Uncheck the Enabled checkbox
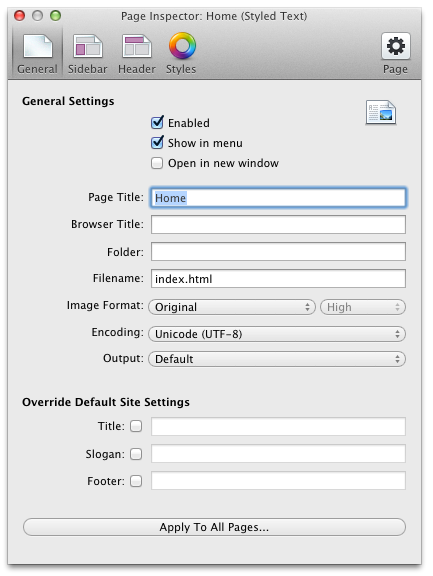The width and height of the screenshot is (433, 576). tap(157, 122)
